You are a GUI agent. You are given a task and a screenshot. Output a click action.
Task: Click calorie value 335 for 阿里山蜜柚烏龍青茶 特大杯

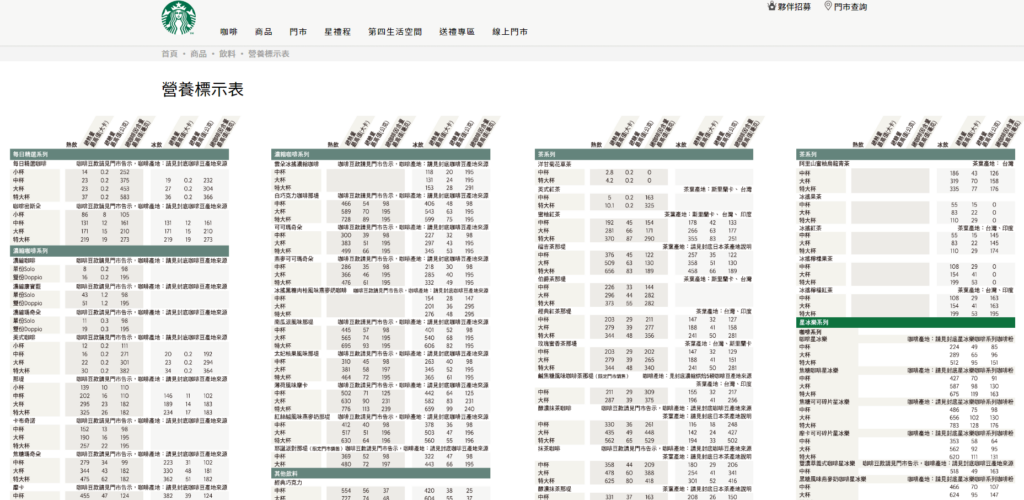(955, 189)
